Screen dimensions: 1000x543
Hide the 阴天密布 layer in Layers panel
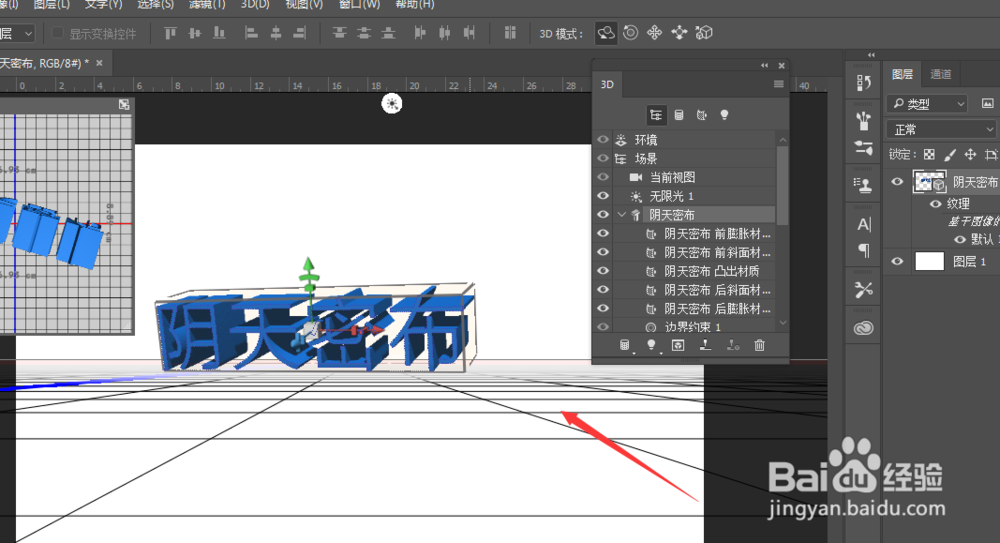click(897, 182)
